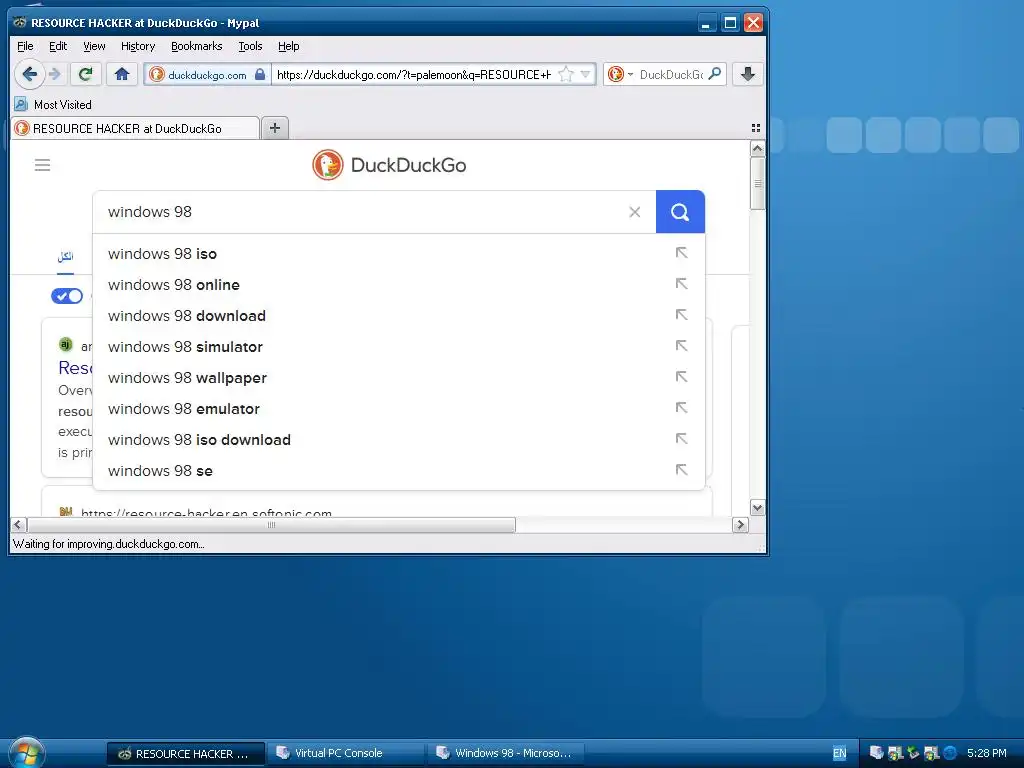Click vertical scrollbar down arrow
Image resolution: width=1024 pixels, height=768 pixels.
[x=758, y=507]
